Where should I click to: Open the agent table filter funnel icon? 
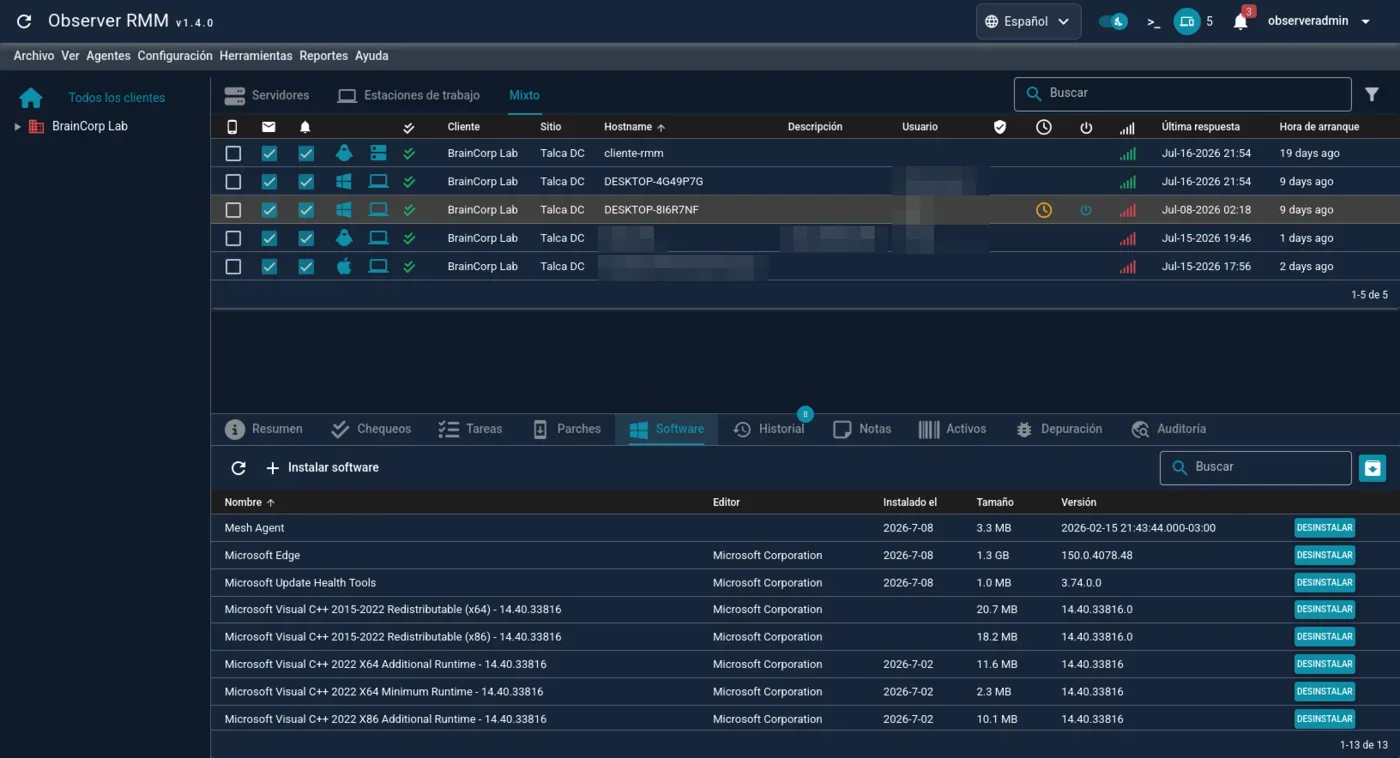click(x=1372, y=94)
